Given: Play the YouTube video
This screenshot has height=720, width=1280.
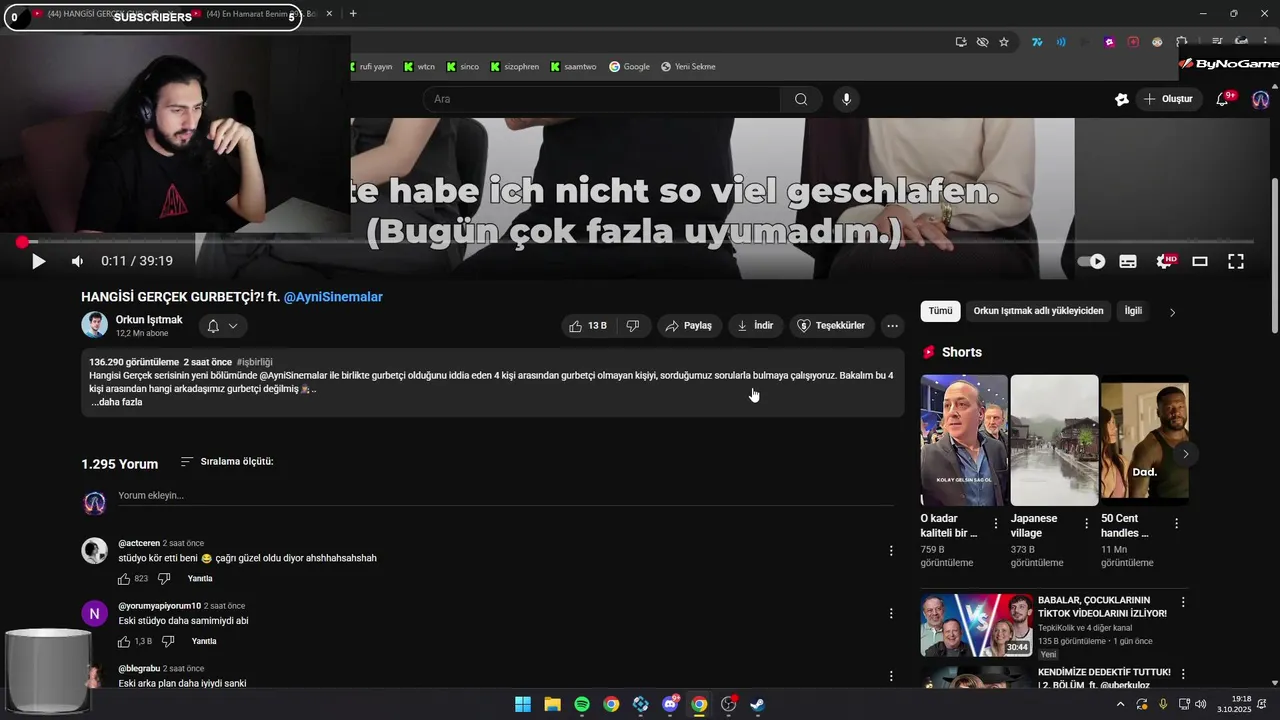Looking at the screenshot, I should point(38,261).
